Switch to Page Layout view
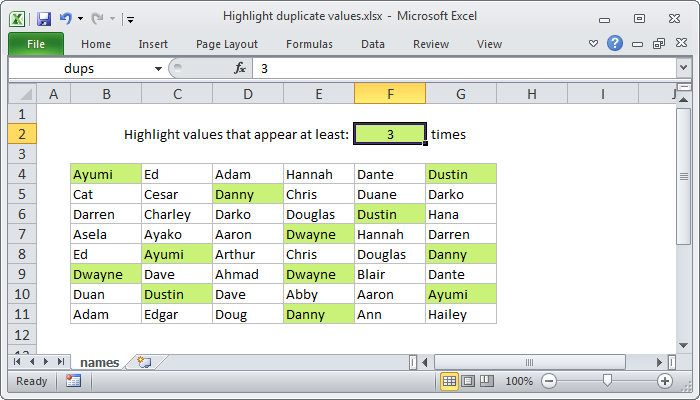Screen dimensions: 700x400 point(468,381)
